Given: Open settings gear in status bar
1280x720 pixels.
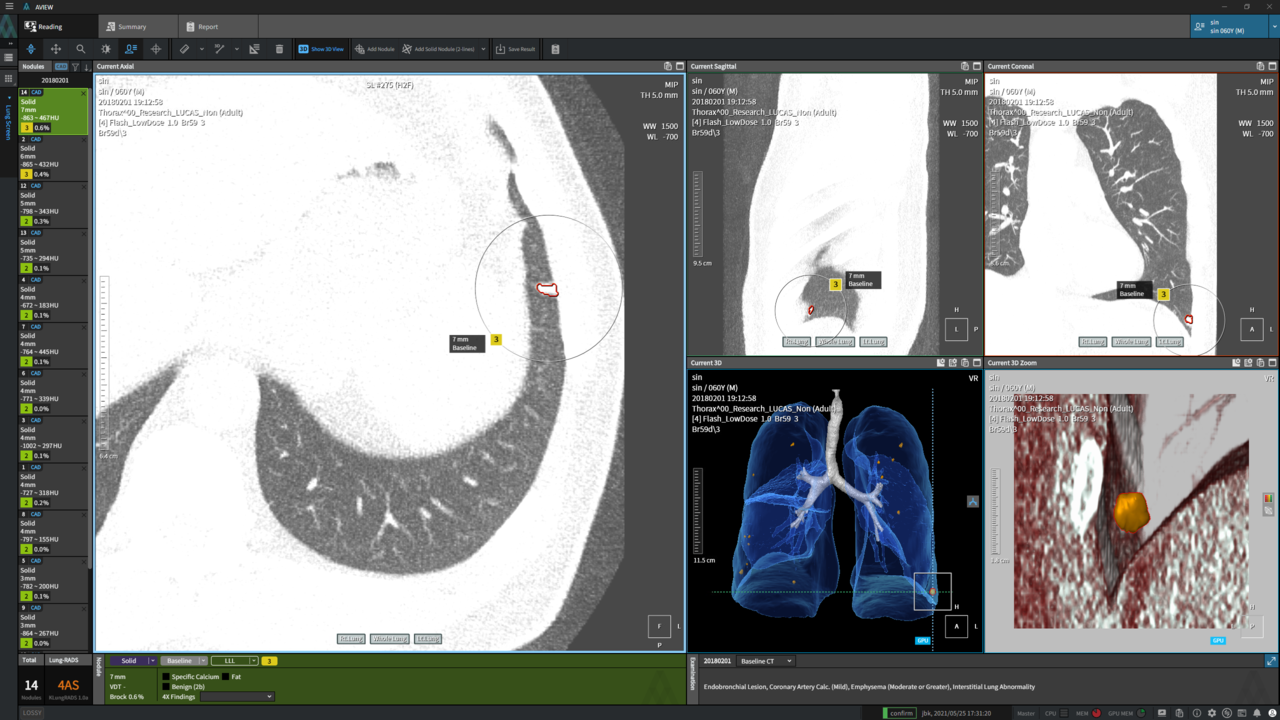Looking at the screenshot, I should (1211, 713).
